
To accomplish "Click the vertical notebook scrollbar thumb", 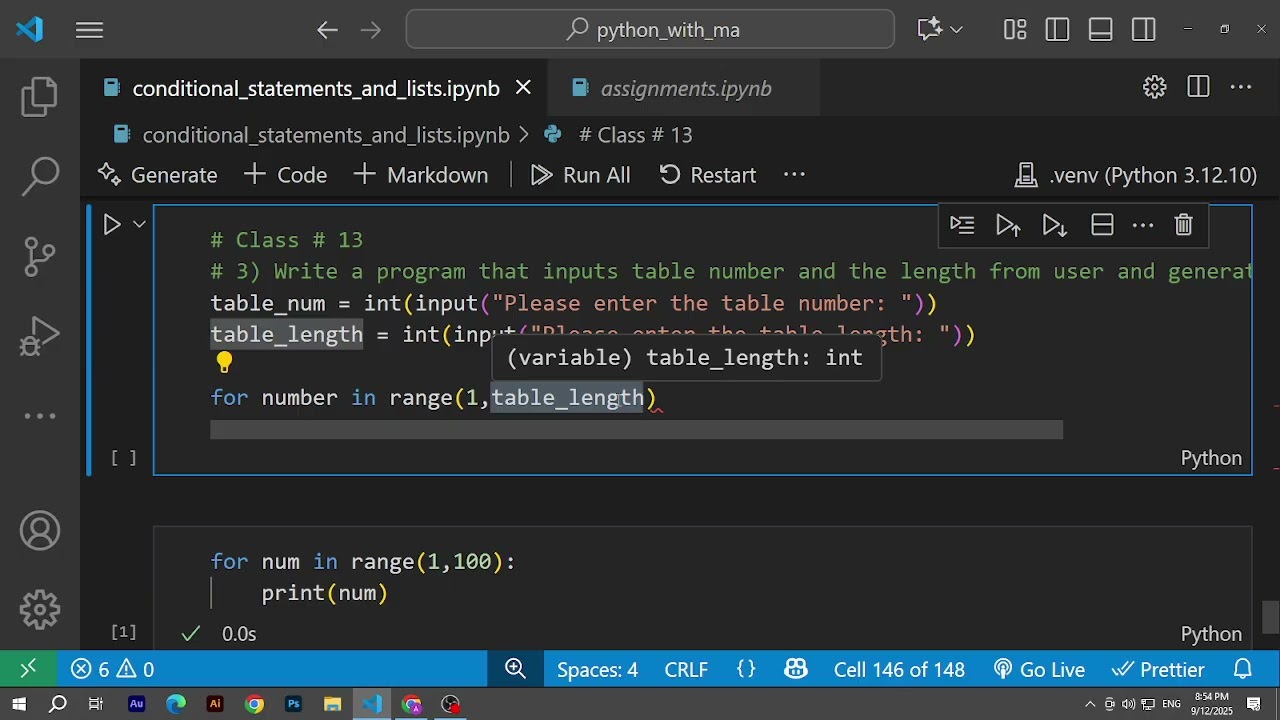I will tap(1270, 617).
